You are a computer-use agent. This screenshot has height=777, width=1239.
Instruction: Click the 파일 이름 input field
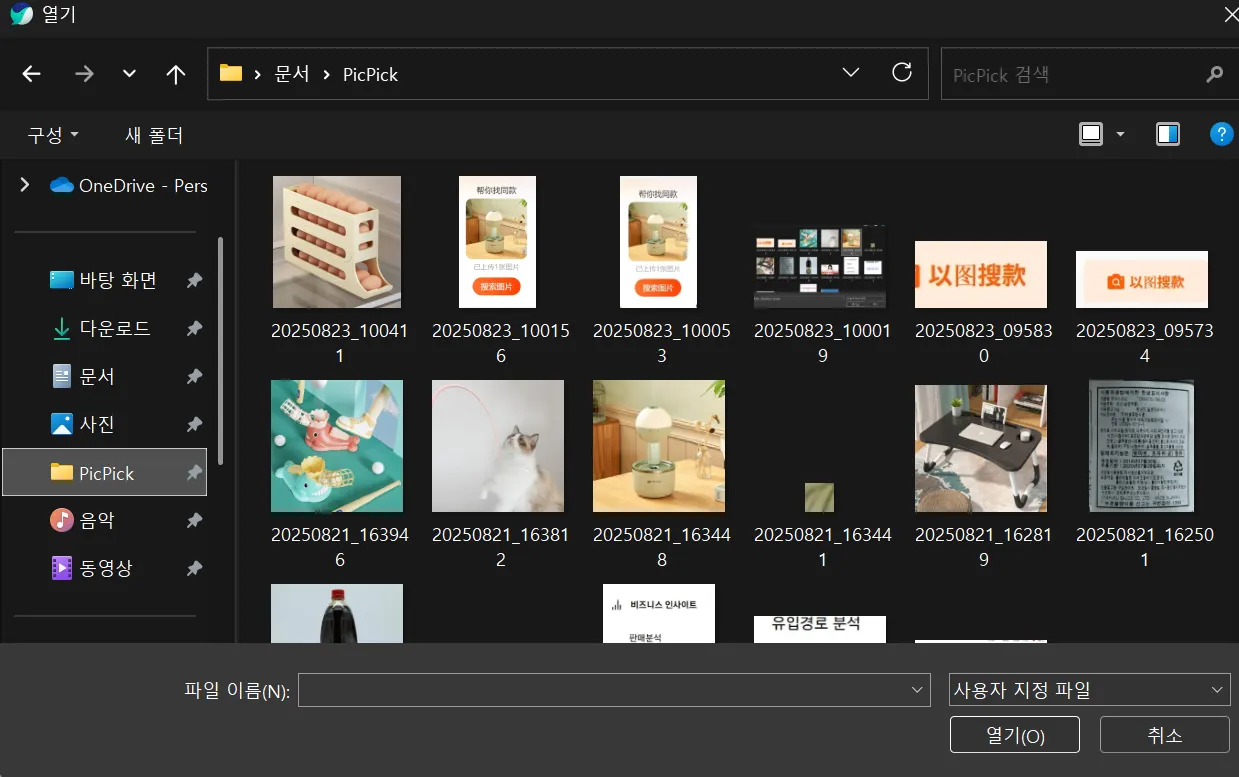pyautogui.click(x=614, y=690)
